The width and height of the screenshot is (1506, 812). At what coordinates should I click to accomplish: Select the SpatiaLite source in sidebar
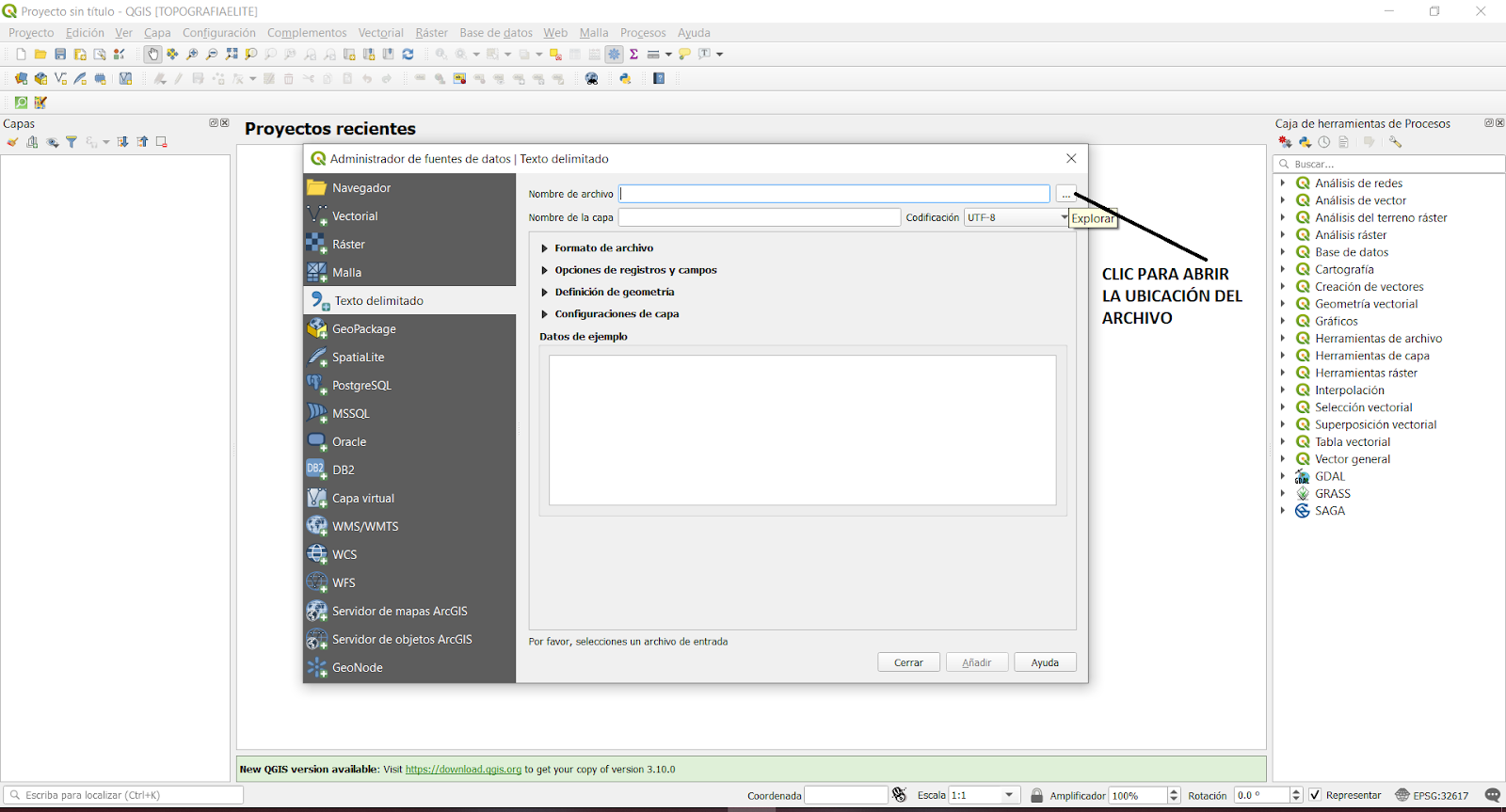point(409,357)
